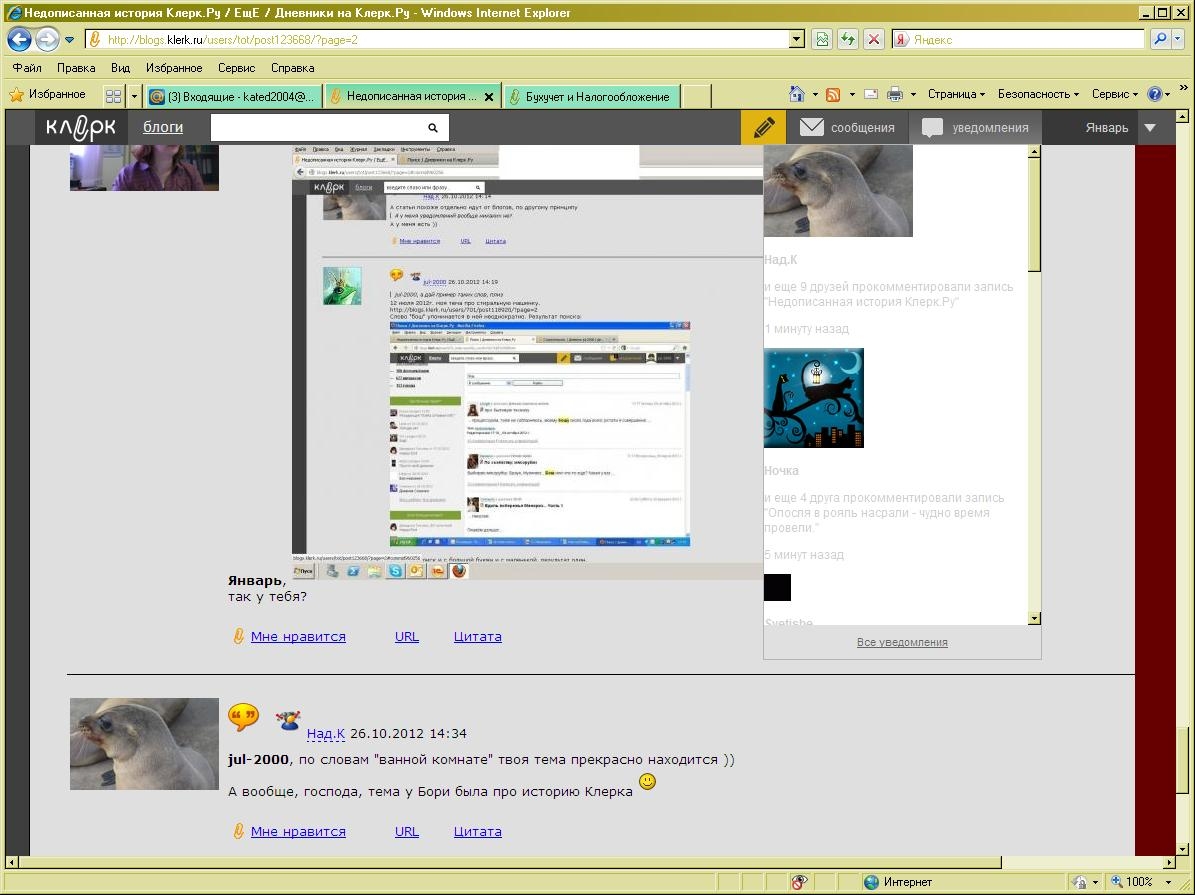This screenshot has width=1195, height=895.
Task: Click the Клерк site logo
Action: pyautogui.click(x=81, y=127)
